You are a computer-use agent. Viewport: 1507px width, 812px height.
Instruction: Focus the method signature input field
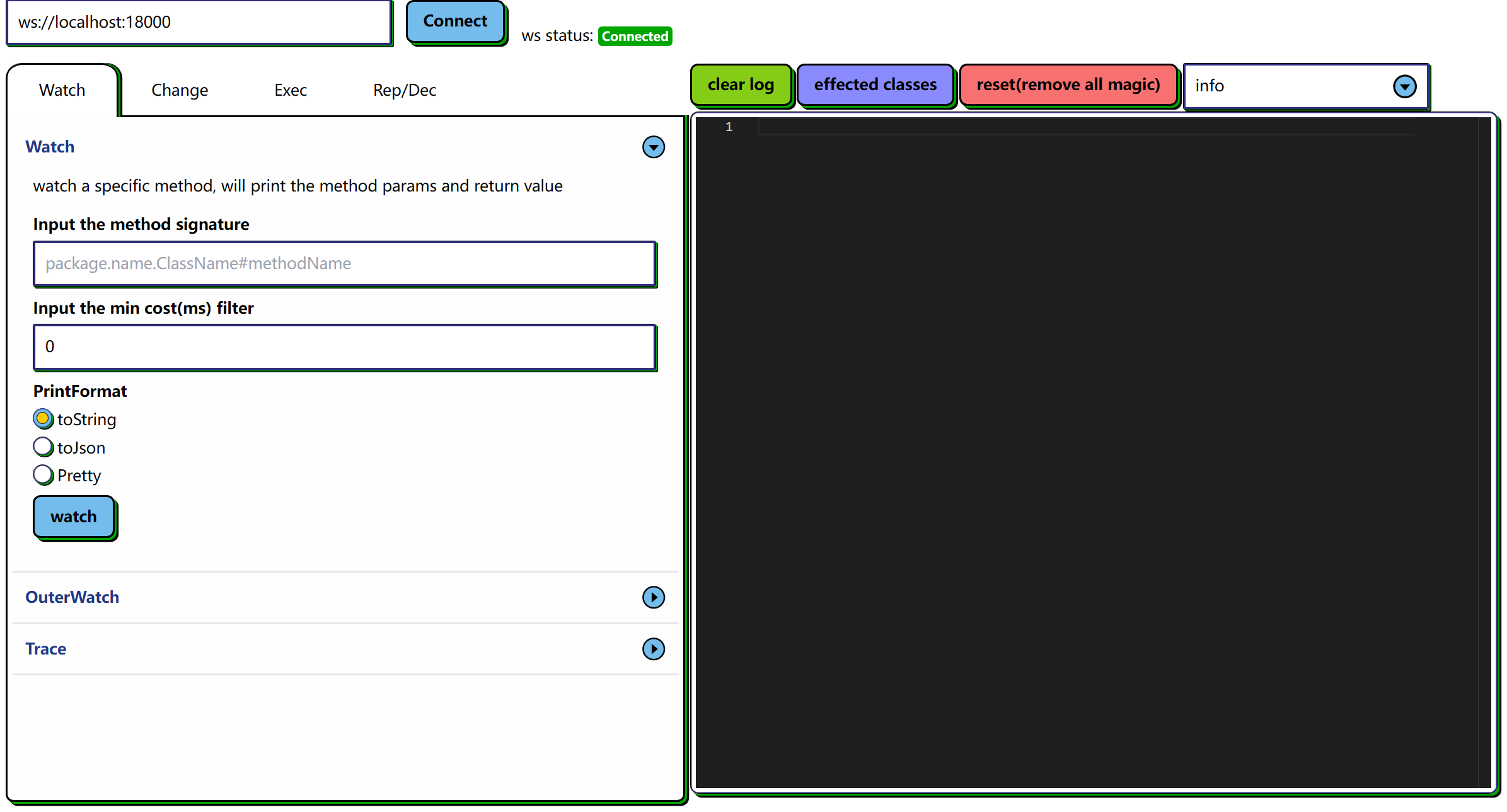(344, 263)
